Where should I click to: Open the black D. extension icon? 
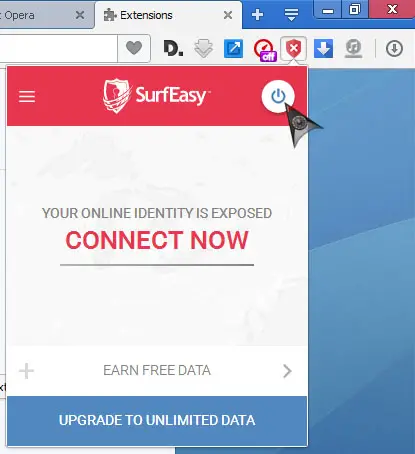pyautogui.click(x=173, y=49)
